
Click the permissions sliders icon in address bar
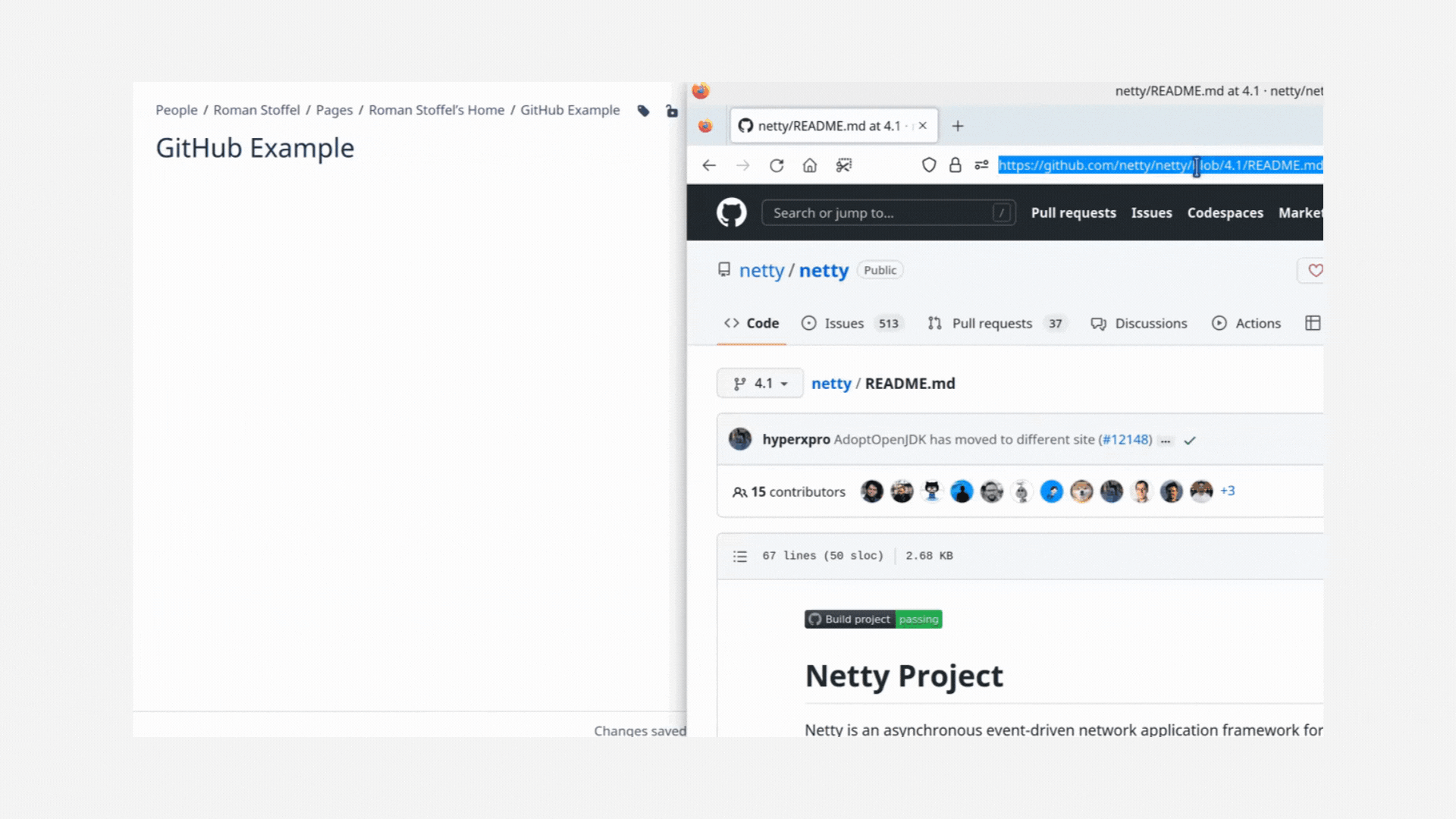click(x=981, y=165)
